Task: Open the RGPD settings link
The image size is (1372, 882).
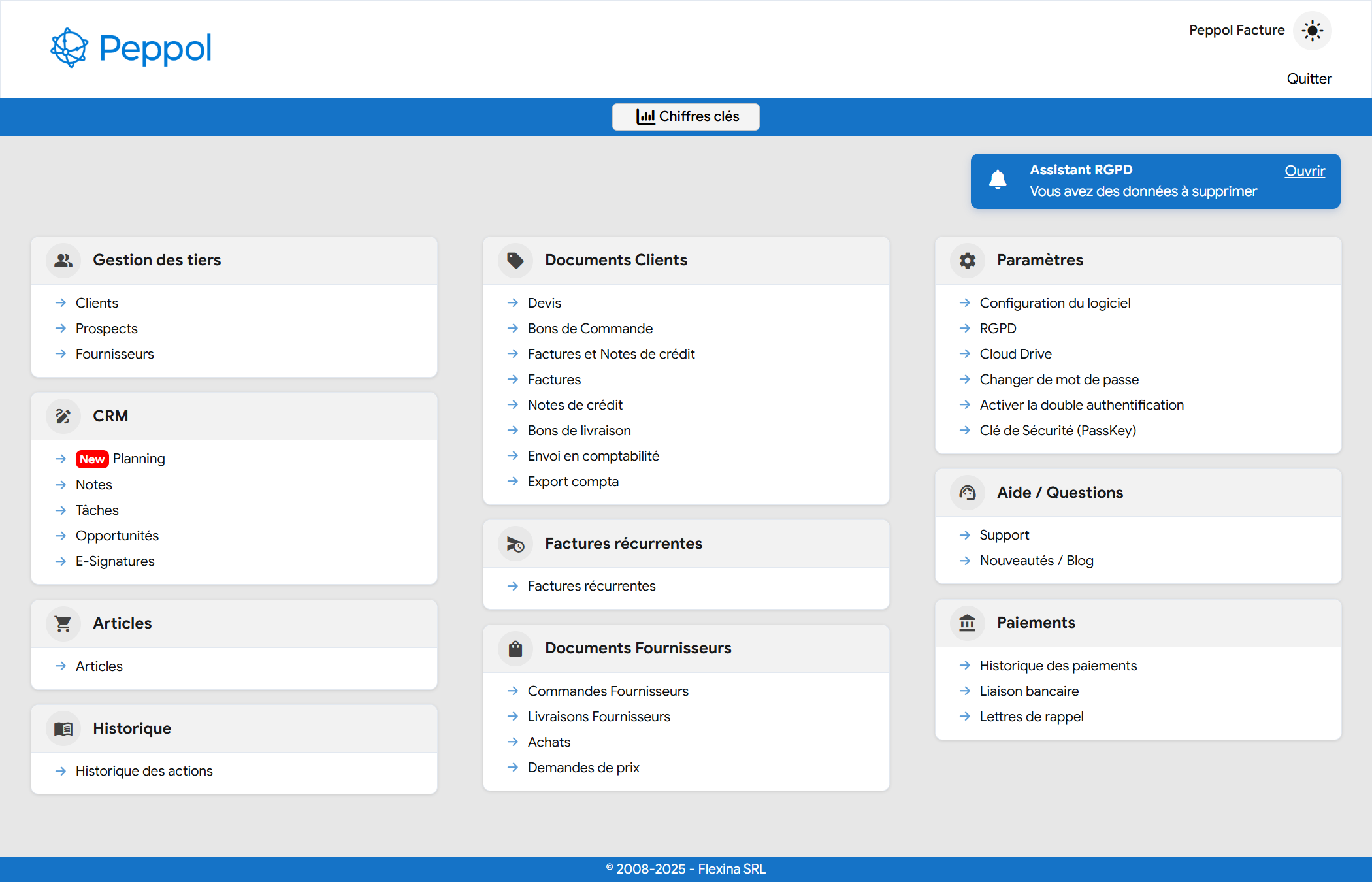Action: pyautogui.click(x=998, y=329)
